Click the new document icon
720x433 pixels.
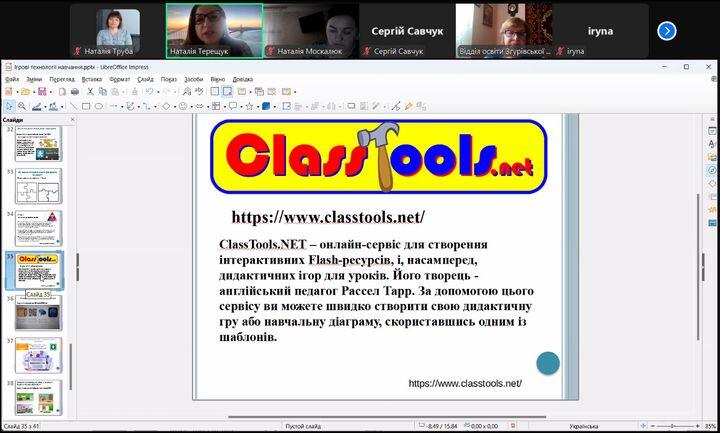tap(9, 92)
